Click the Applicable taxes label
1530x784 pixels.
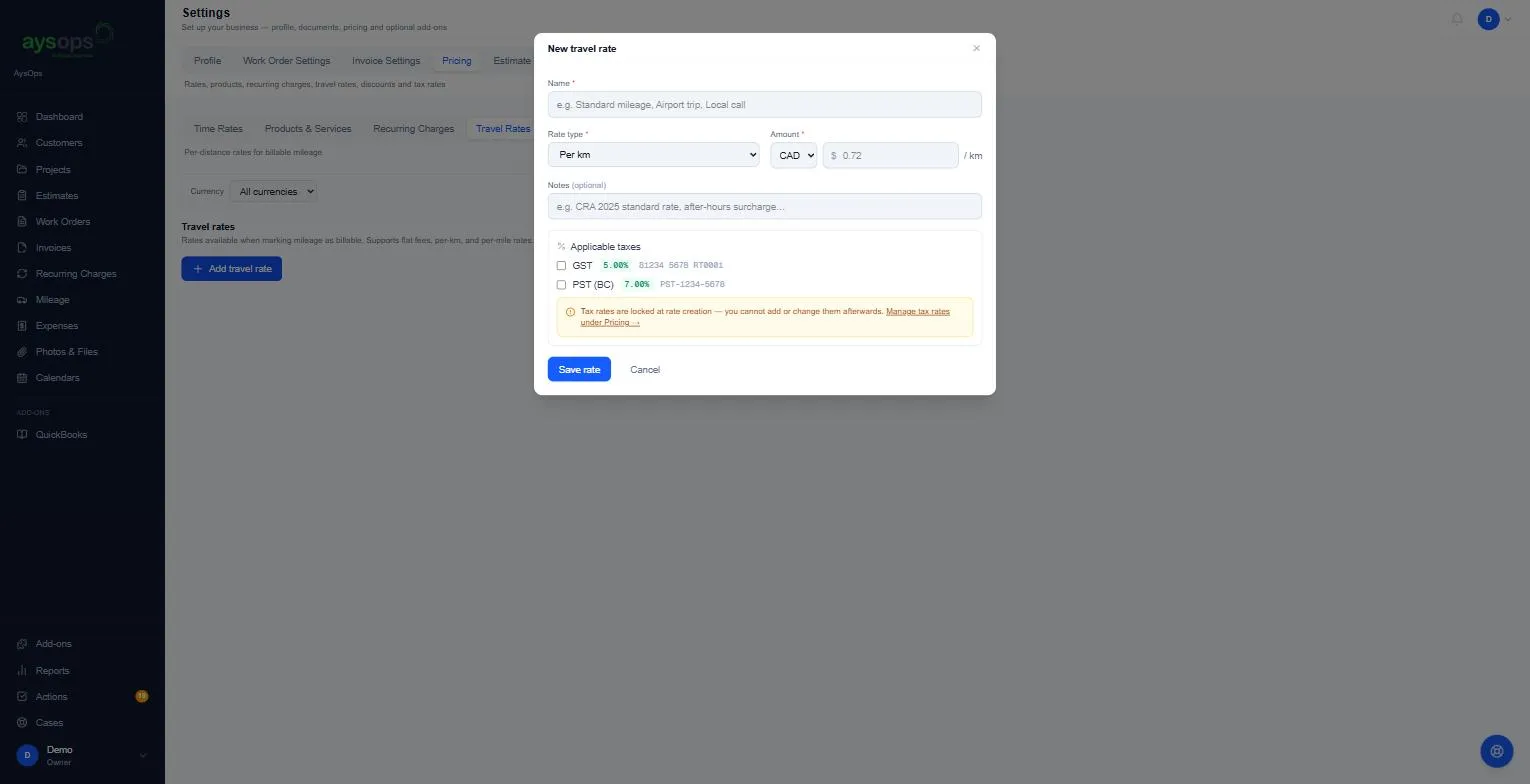point(605,247)
